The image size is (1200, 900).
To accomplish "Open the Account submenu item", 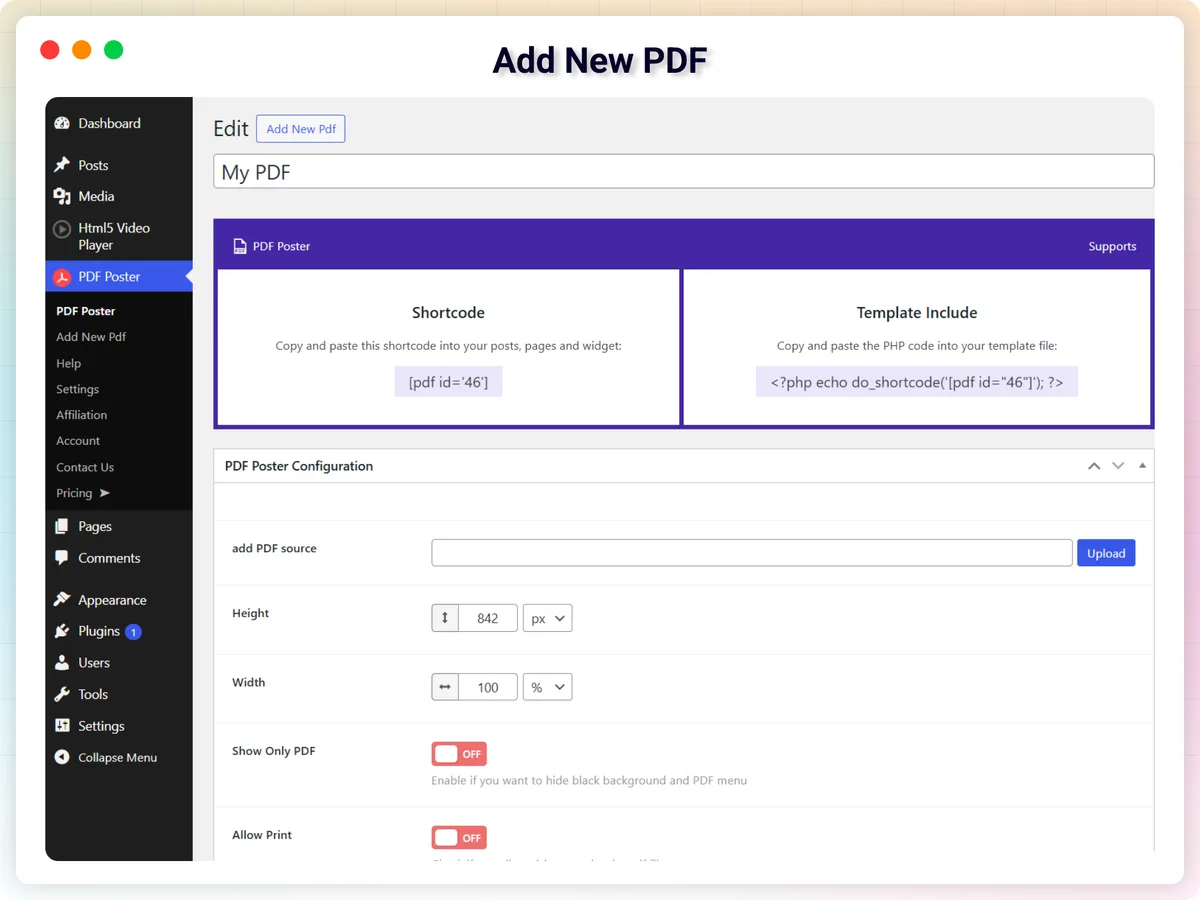I will click(x=78, y=441).
